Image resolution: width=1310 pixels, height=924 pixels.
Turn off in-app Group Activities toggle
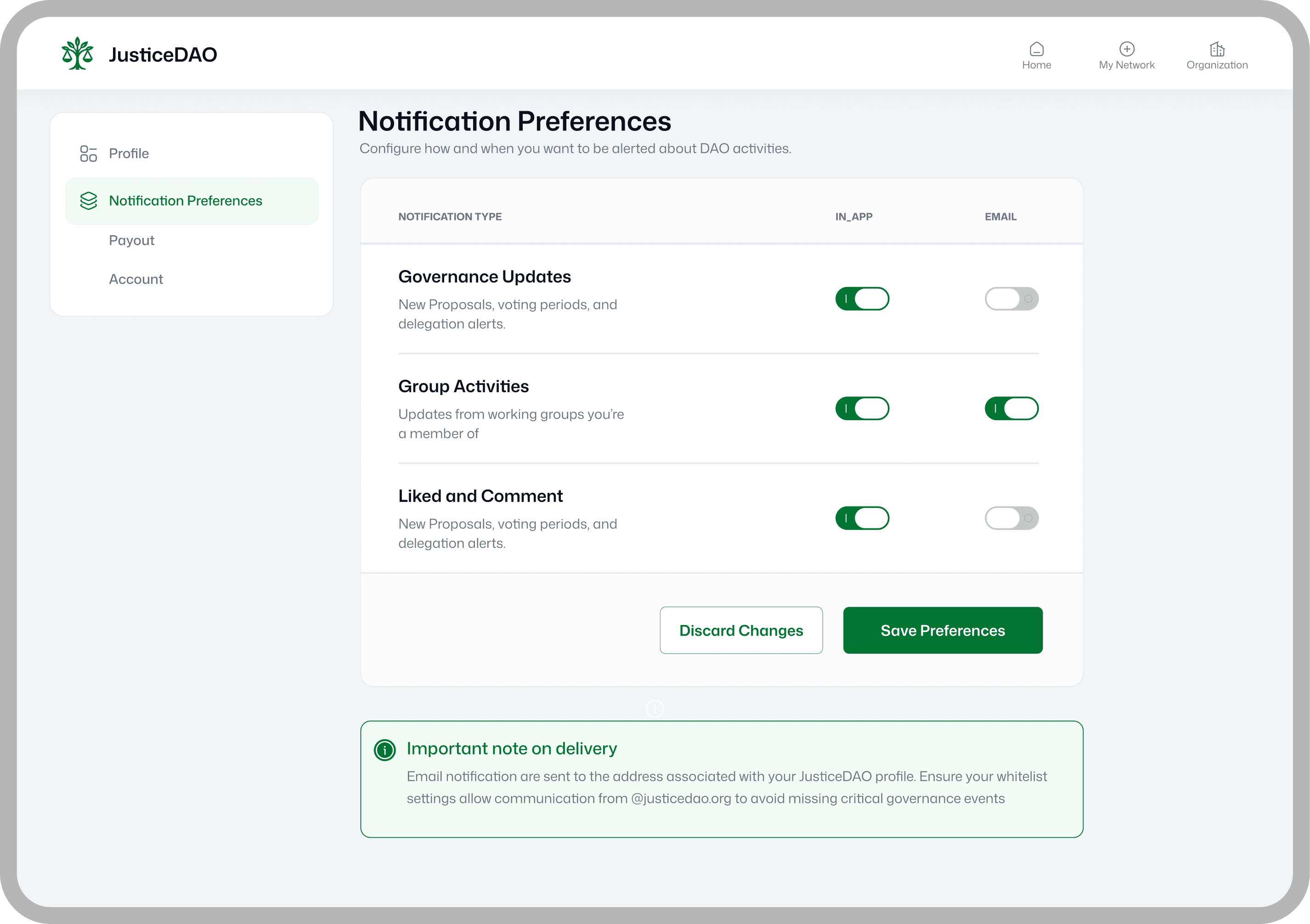(862, 408)
